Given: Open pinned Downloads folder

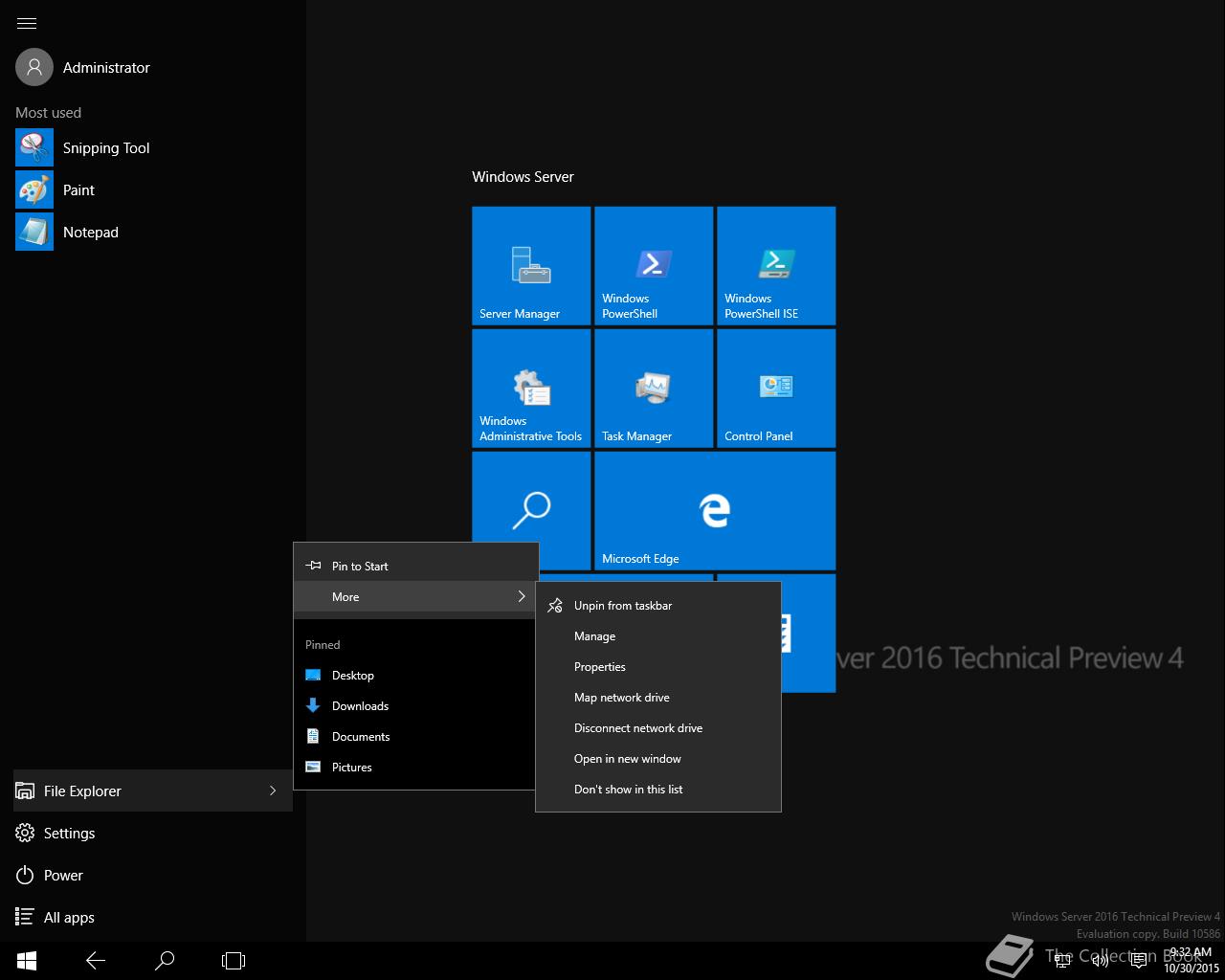Looking at the screenshot, I should click(x=415, y=706).
